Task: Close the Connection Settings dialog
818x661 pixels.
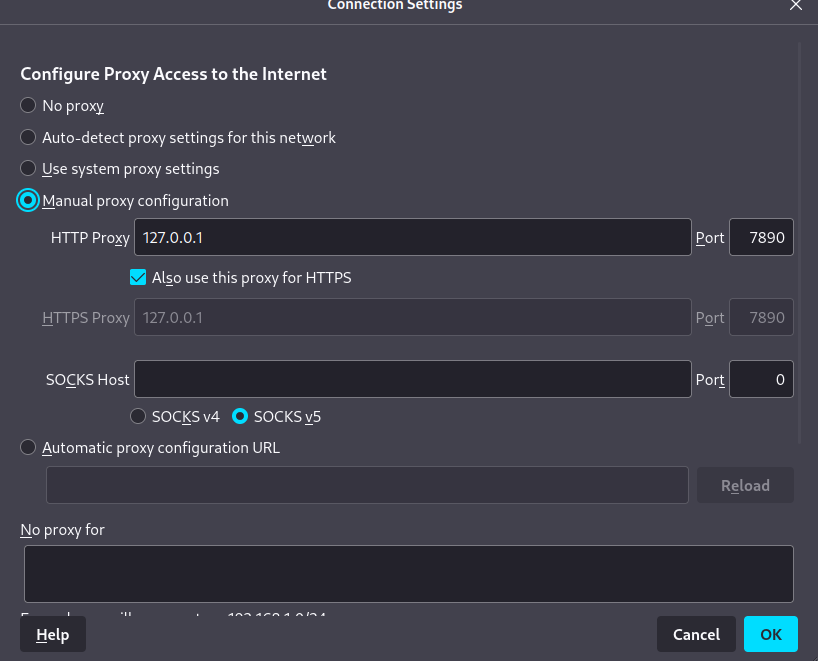Action: [x=795, y=6]
